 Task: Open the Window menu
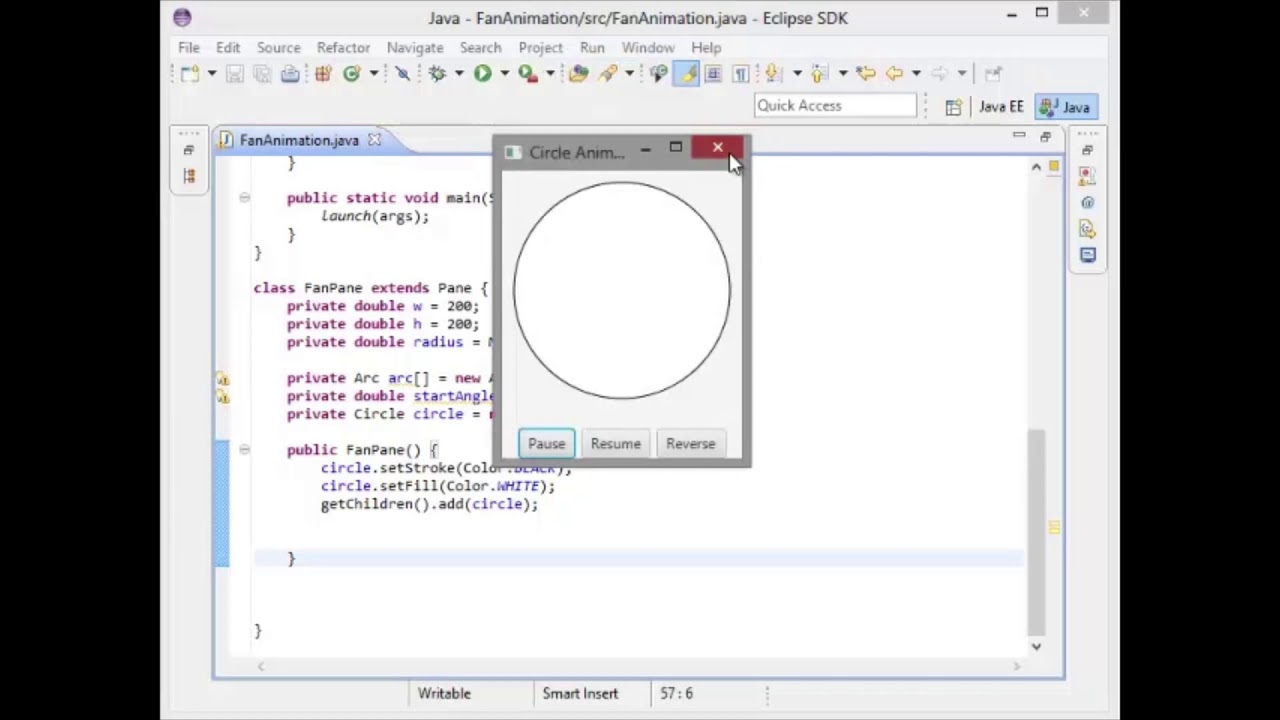point(648,47)
